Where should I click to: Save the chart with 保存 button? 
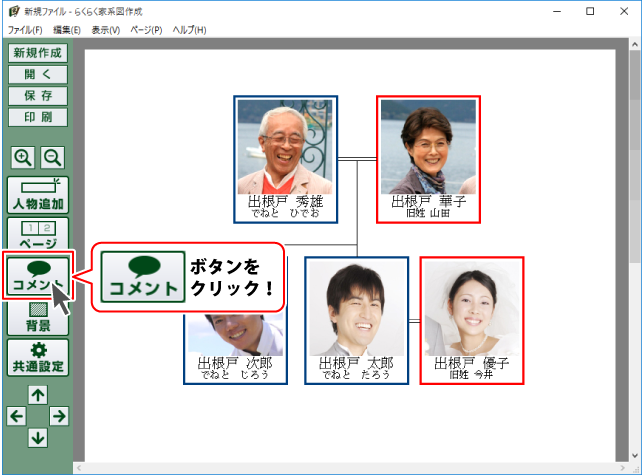click(38, 96)
